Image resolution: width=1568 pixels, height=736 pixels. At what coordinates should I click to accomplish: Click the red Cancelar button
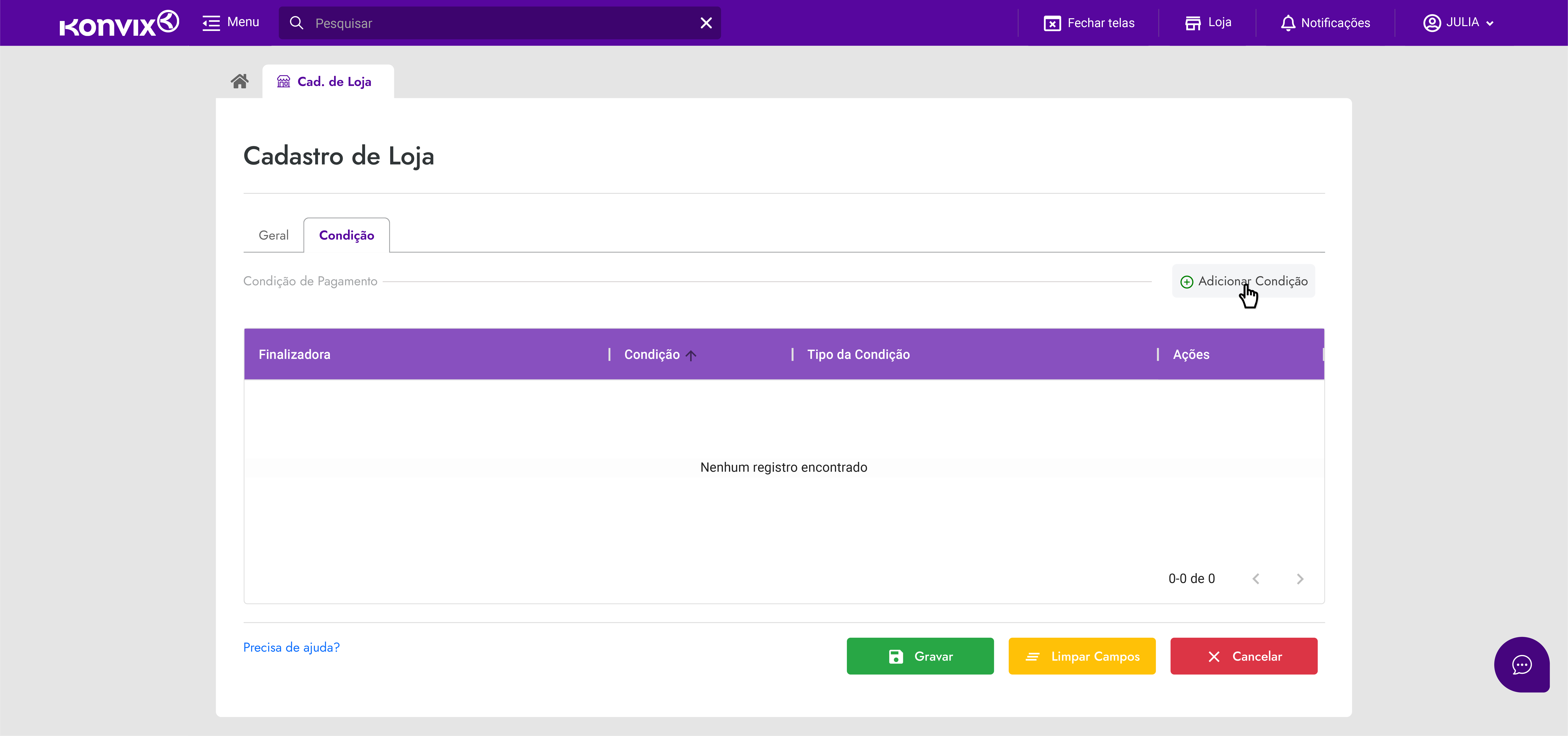pyautogui.click(x=1244, y=656)
